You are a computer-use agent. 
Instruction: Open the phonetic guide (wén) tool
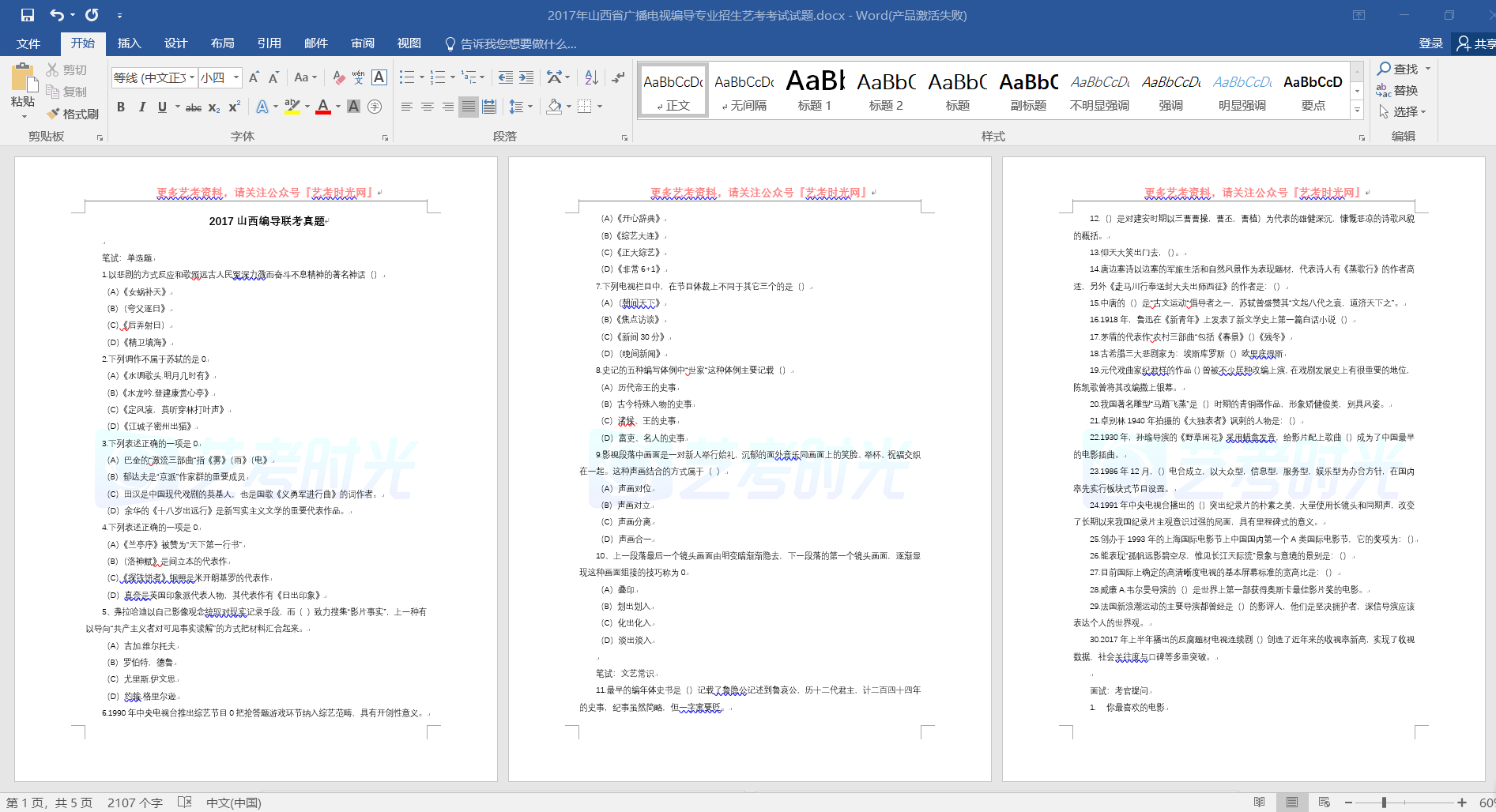pos(358,77)
